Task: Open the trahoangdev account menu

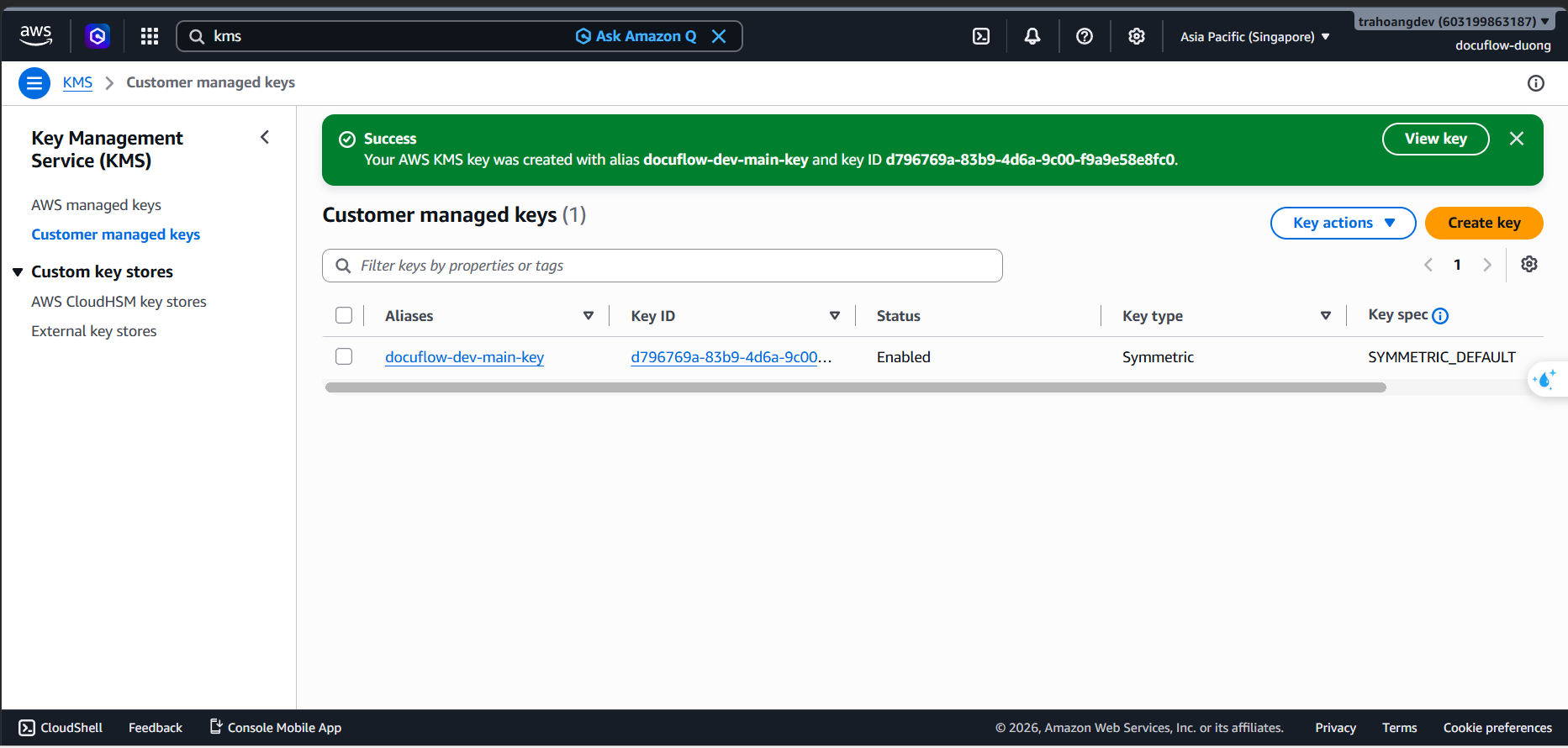Action: pos(1454,22)
